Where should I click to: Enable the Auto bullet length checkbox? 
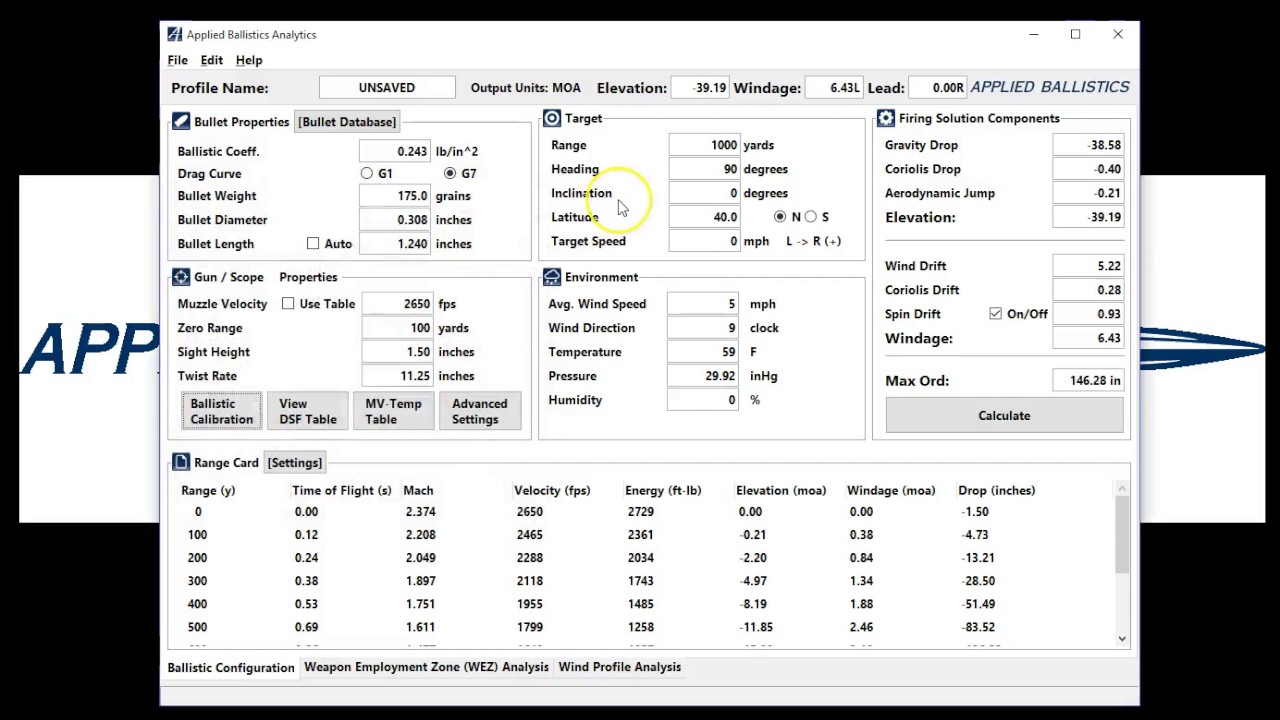pos(313,243)
